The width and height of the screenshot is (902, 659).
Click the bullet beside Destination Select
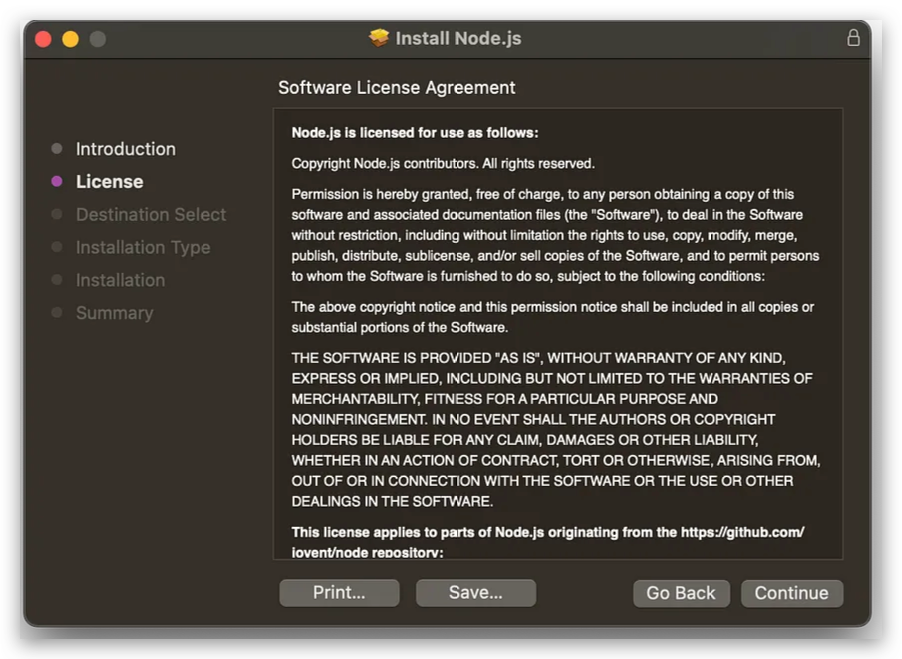57,214
